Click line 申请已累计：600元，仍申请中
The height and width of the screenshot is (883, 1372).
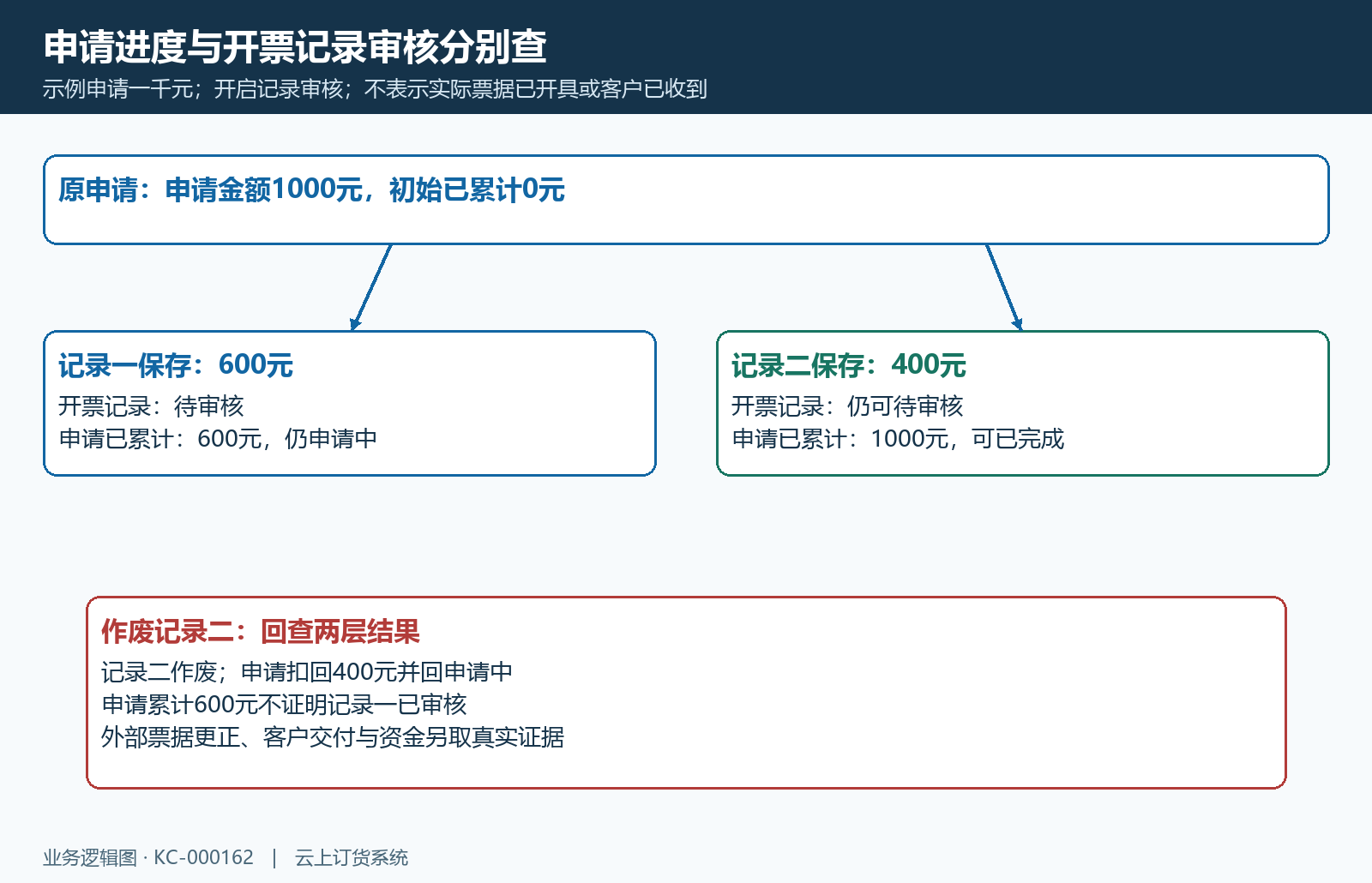click(x=218, y=438)
